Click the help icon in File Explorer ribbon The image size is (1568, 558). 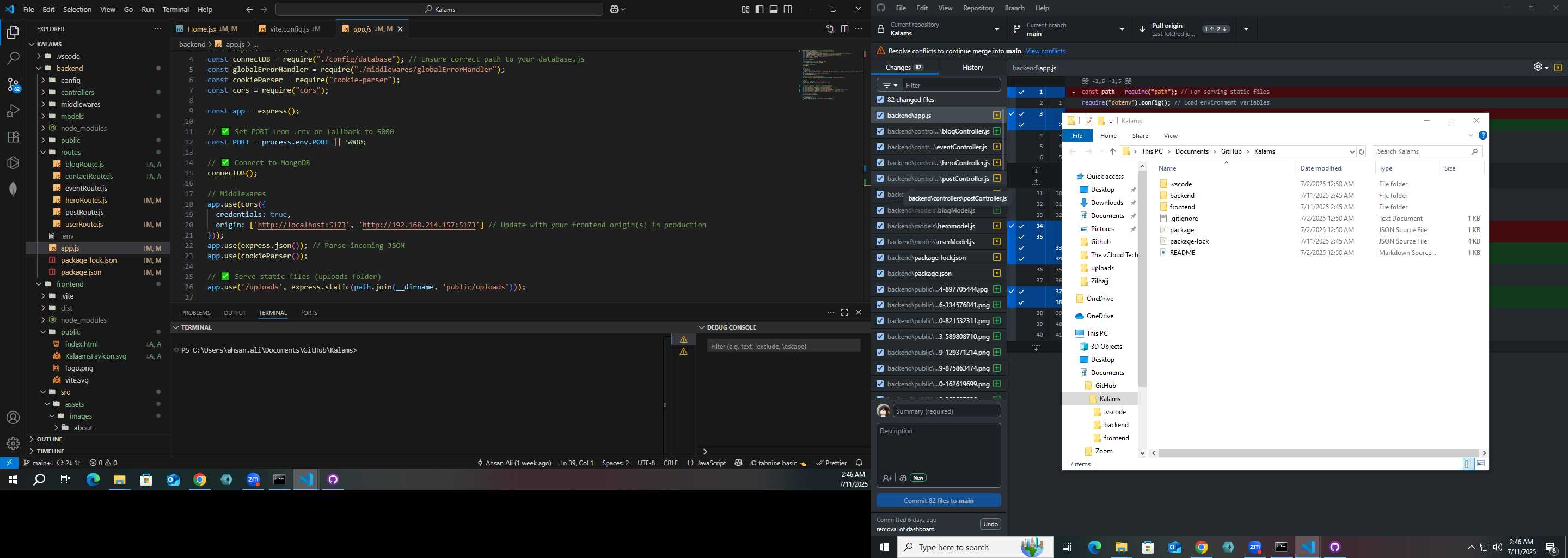point(1483,135)
